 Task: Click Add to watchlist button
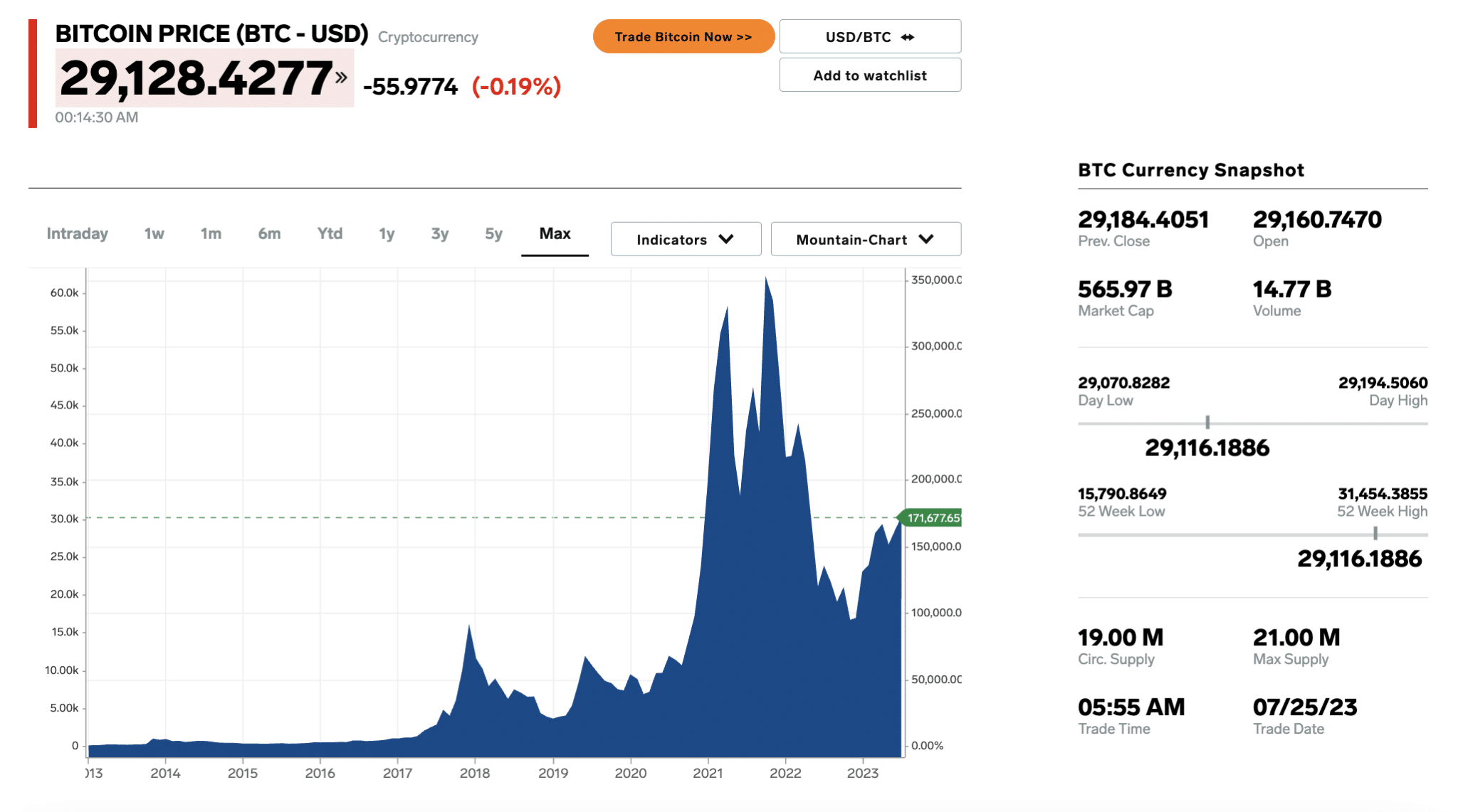pyautogui.click(x=870, y=75)
